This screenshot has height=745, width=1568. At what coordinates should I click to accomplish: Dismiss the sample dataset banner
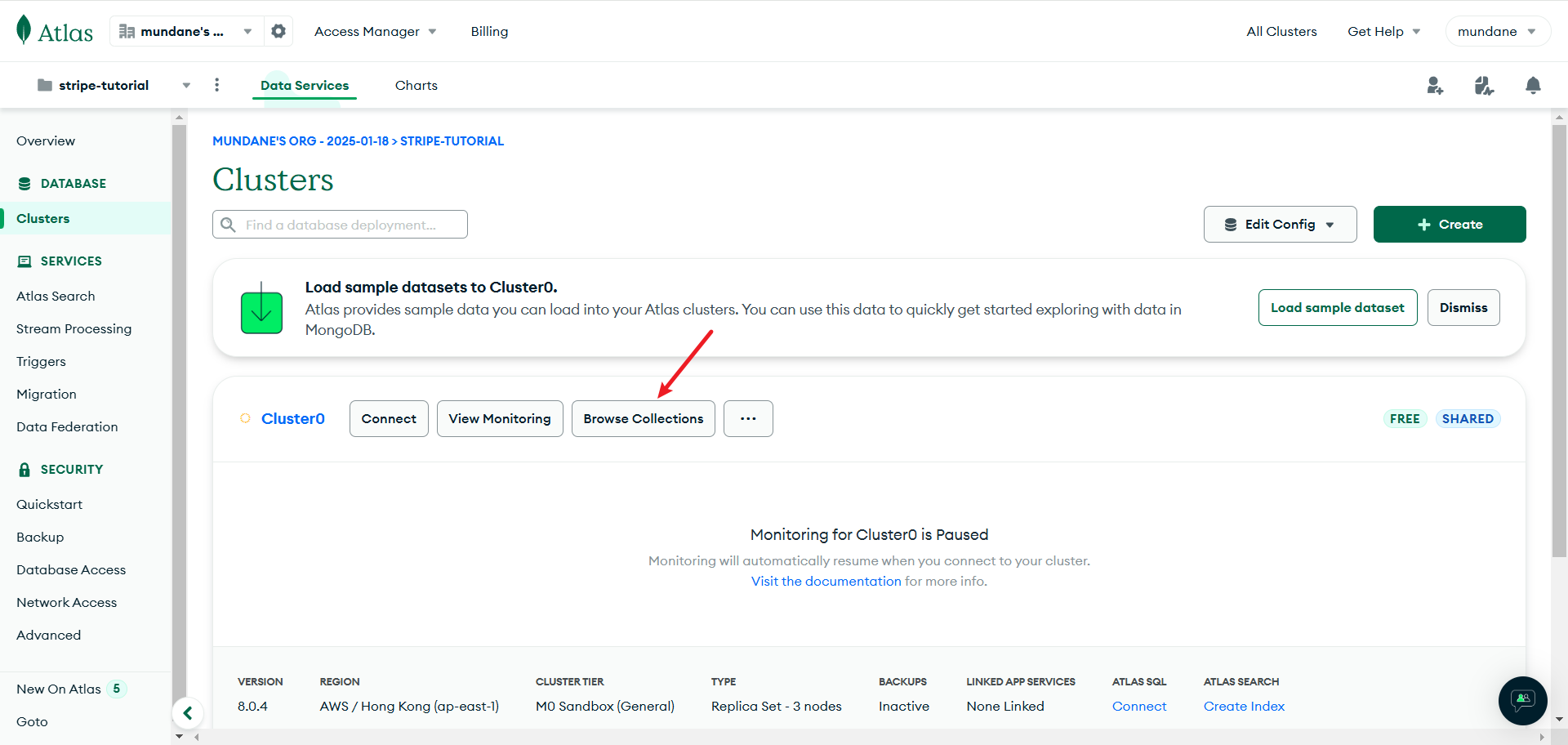click(x=1463, y=307)
